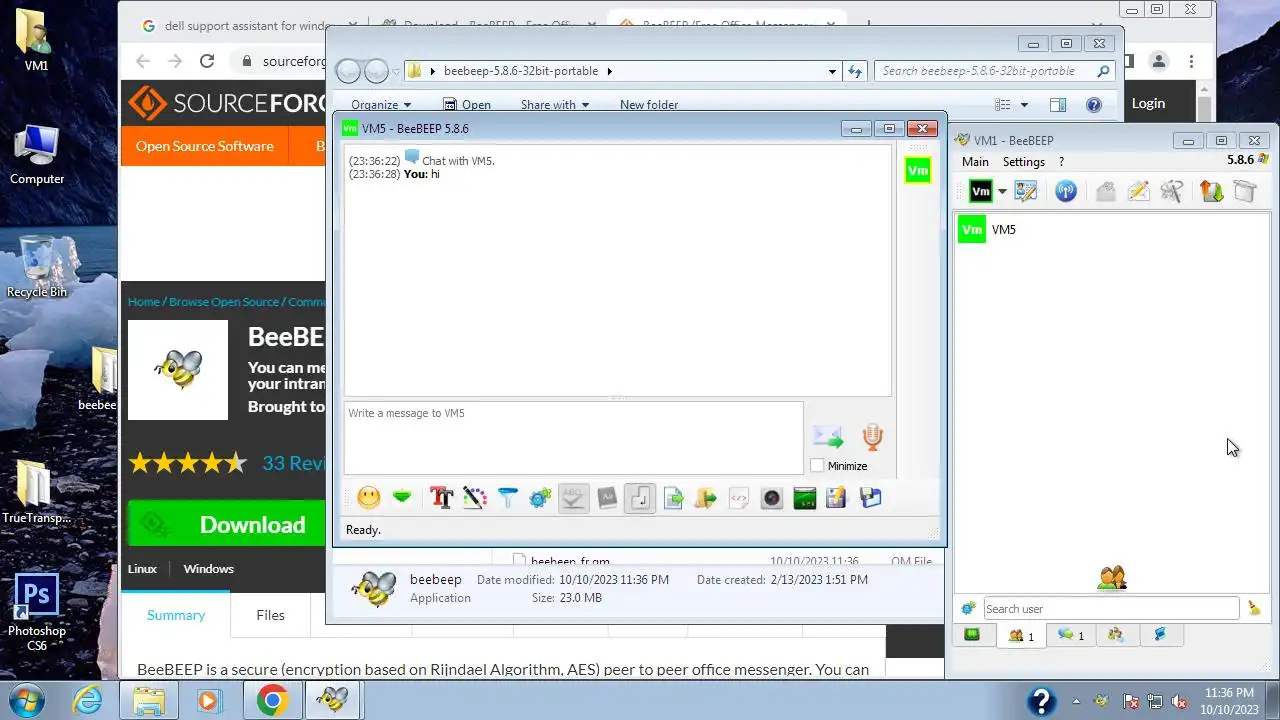Clear the search with the broom icon
Image resolution: width=1280 pixels, height=720 pixels.
[1254, 608]
